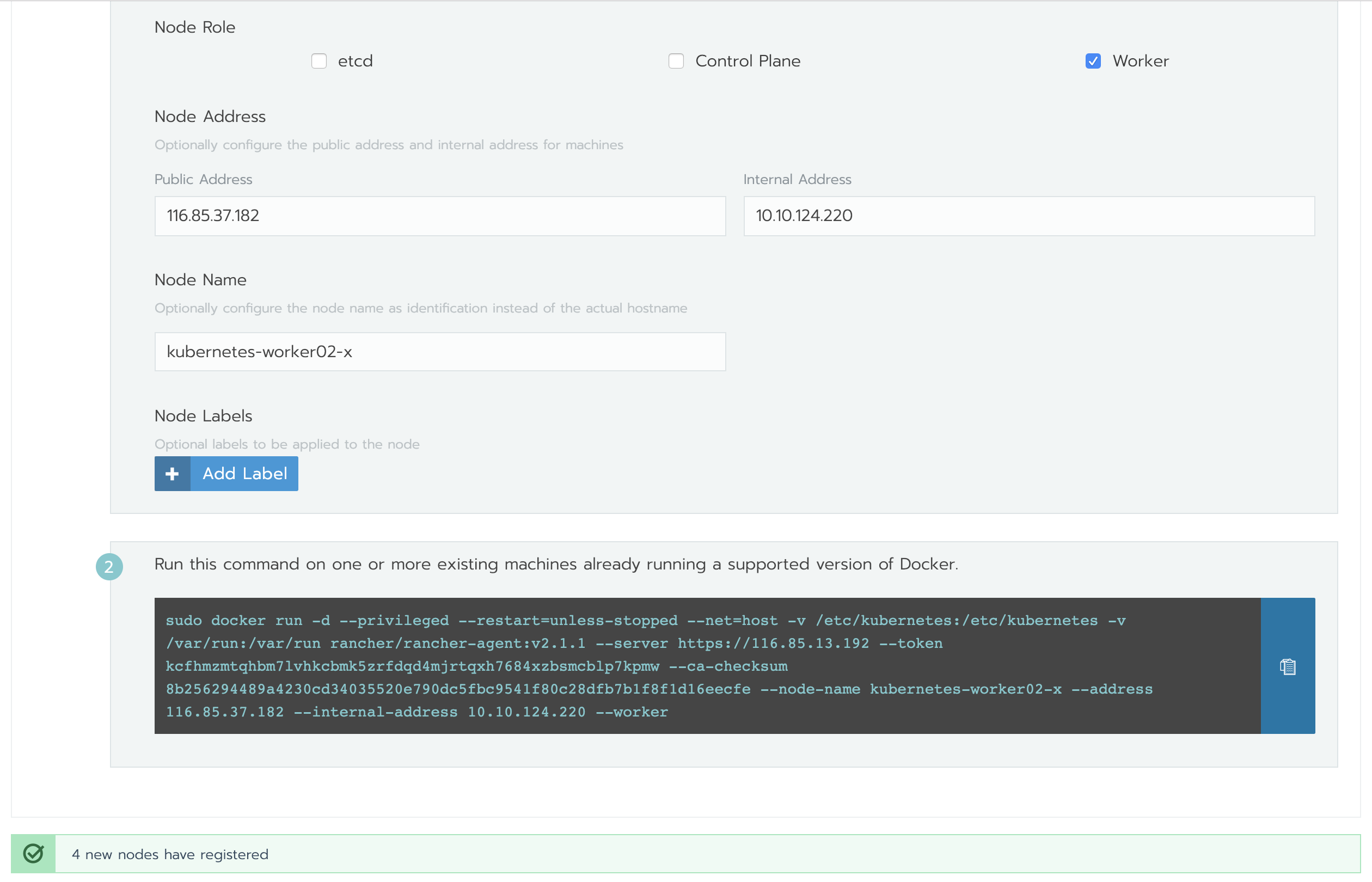Click the 'Worker' label text
The height and width of the screenshot is (882, 1372).
pos(1140,62)
